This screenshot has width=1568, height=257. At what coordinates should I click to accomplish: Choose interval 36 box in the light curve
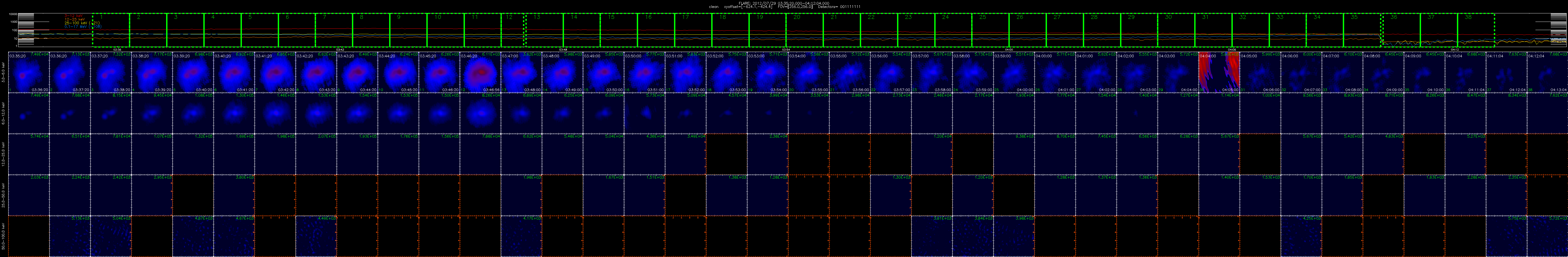tap(1402, 30)
